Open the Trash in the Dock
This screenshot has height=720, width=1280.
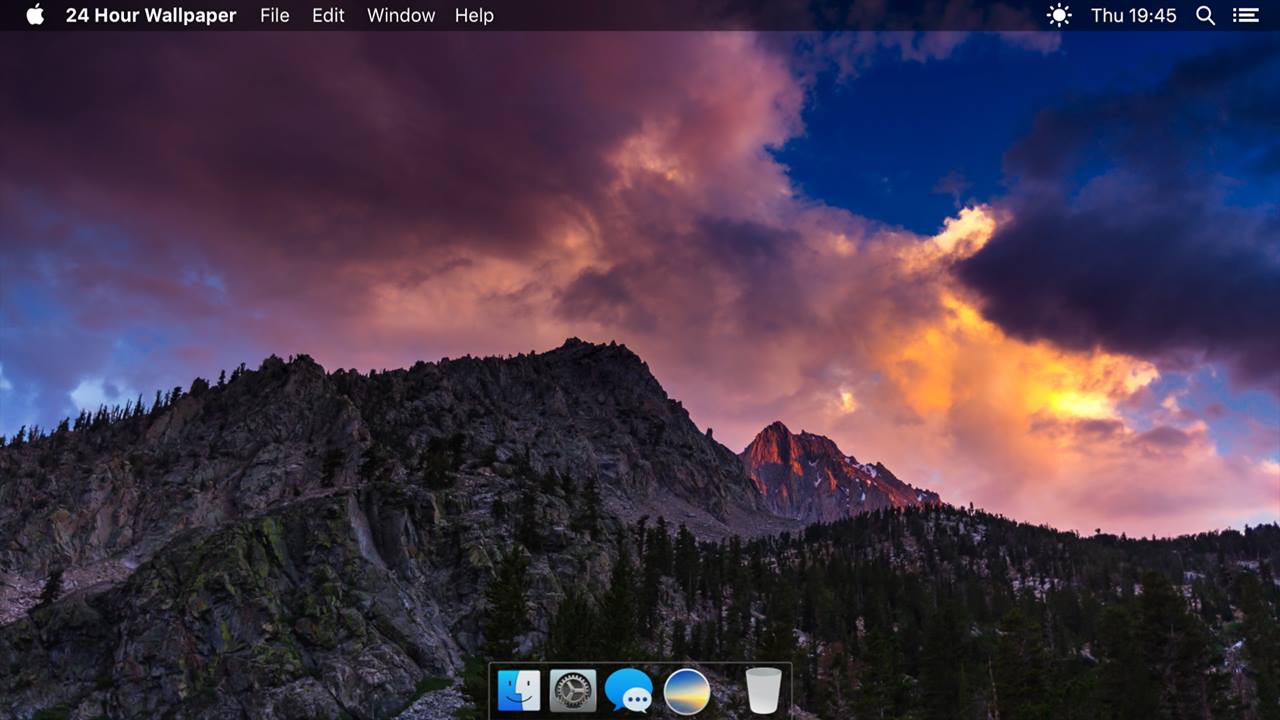[x=763, y=691]
